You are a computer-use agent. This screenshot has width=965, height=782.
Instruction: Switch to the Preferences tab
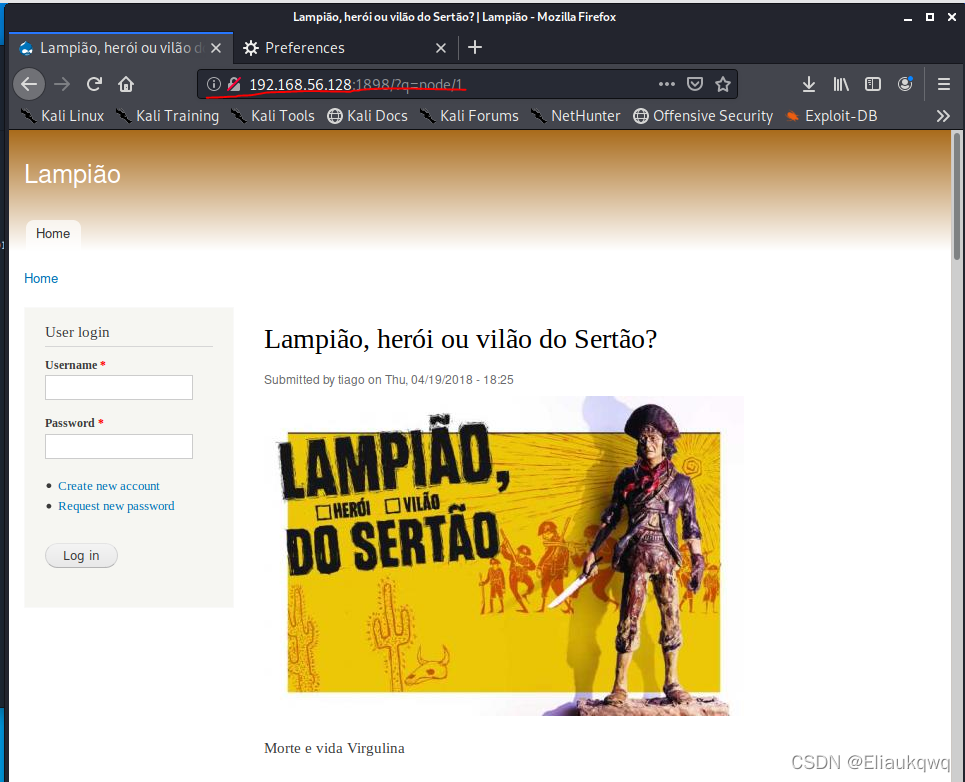[345, 48]
